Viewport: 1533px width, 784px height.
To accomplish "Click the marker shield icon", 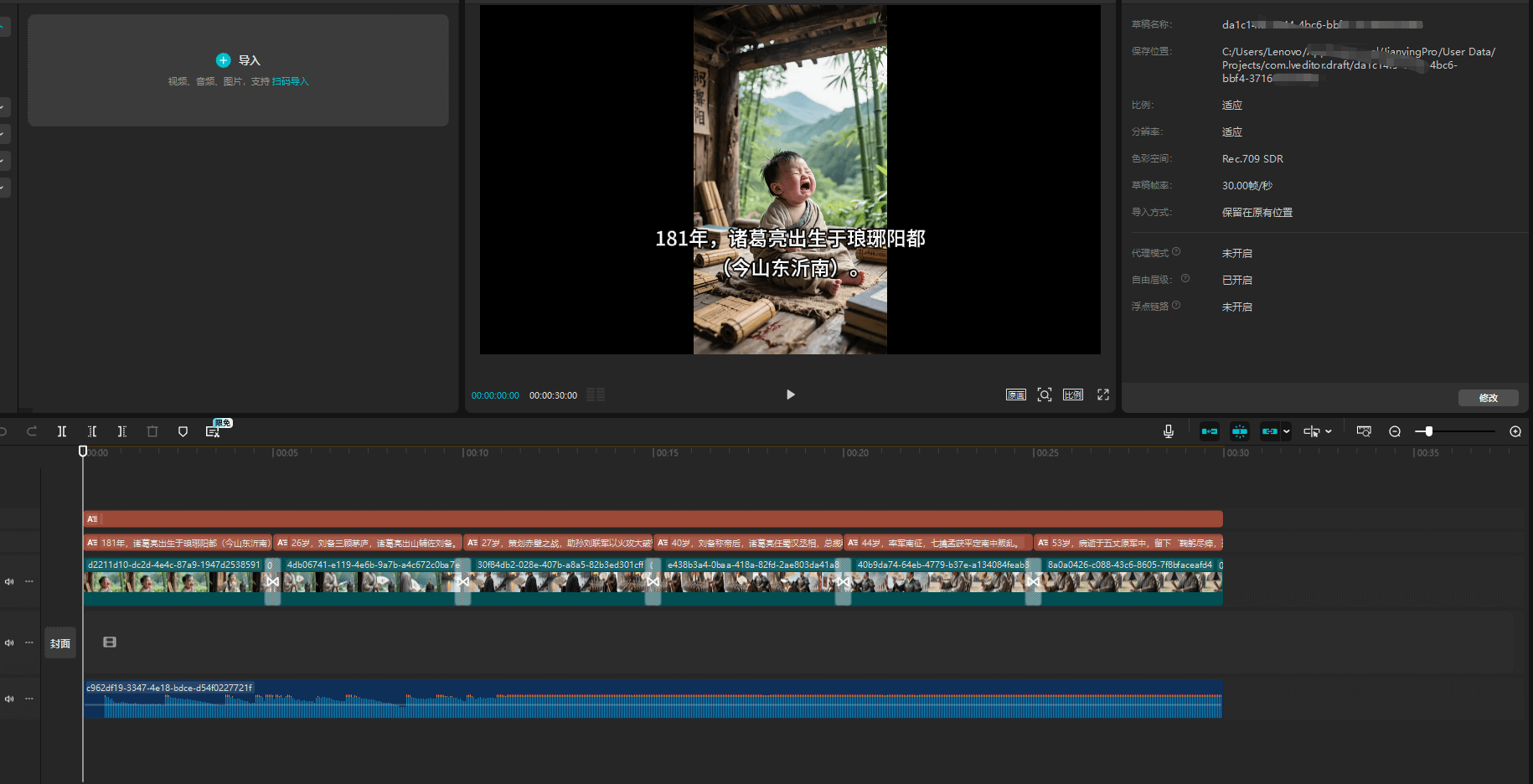I will pos(183,431).
